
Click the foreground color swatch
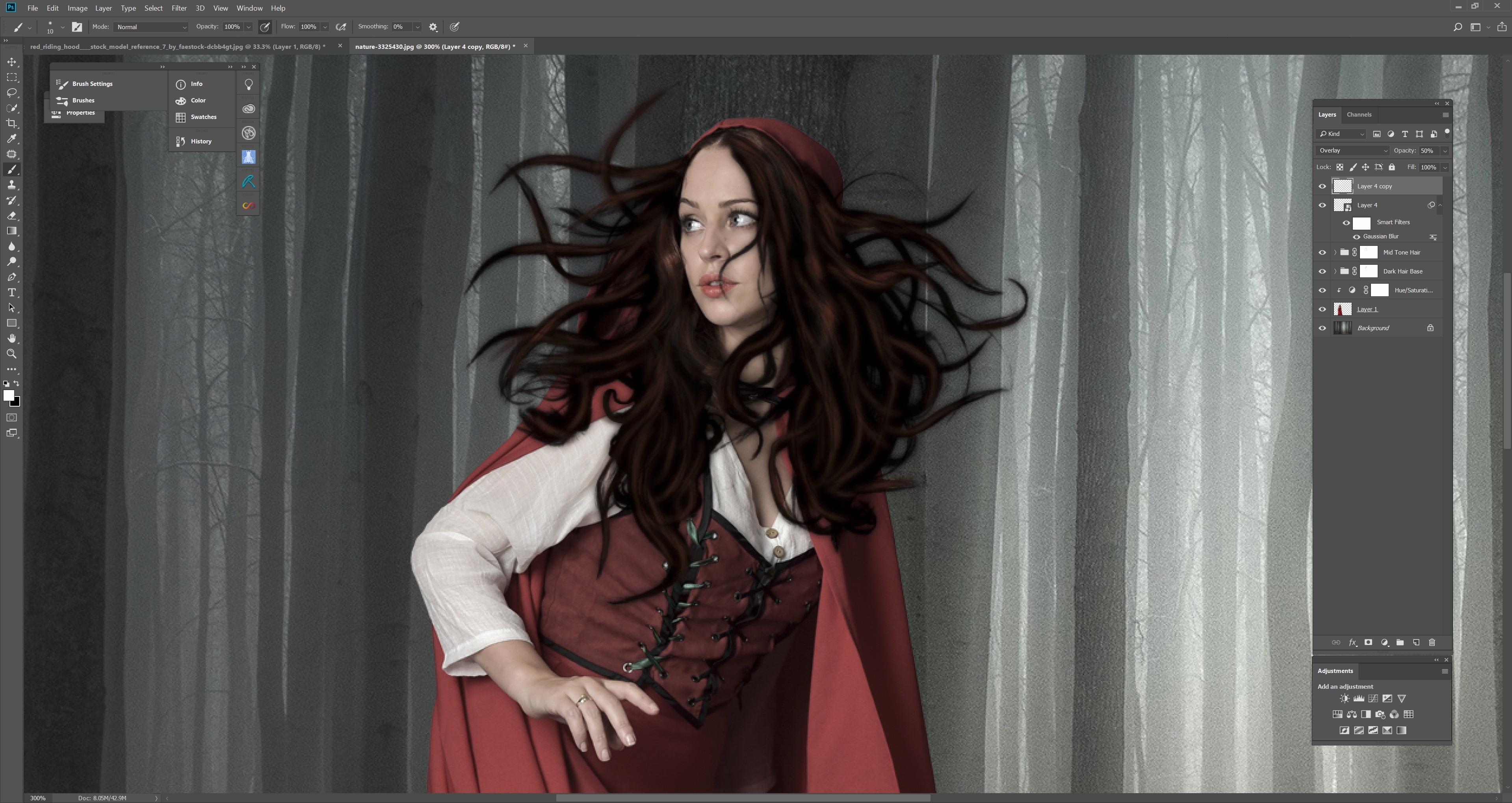coord(8,396)
